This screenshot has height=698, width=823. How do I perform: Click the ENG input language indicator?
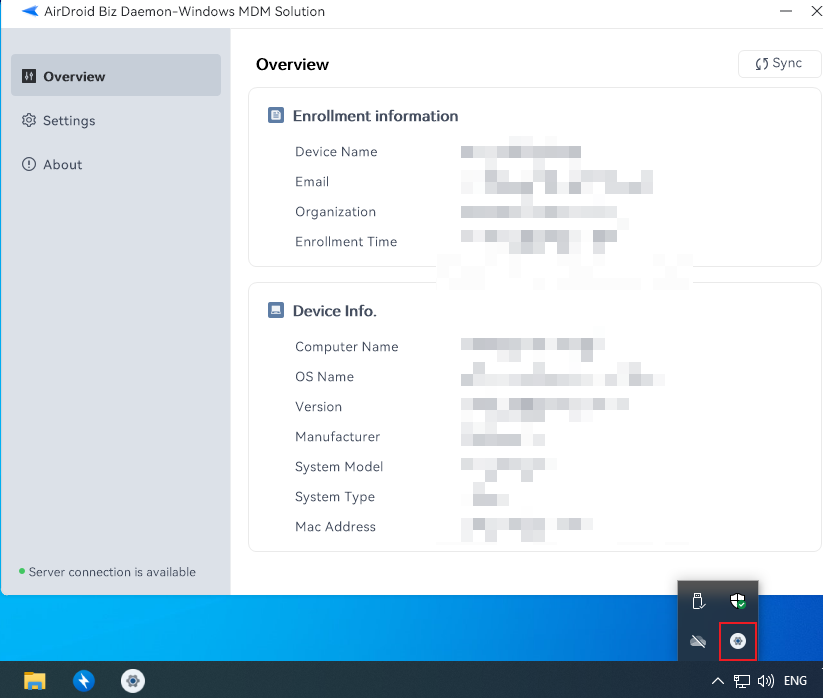coord(795,681)
